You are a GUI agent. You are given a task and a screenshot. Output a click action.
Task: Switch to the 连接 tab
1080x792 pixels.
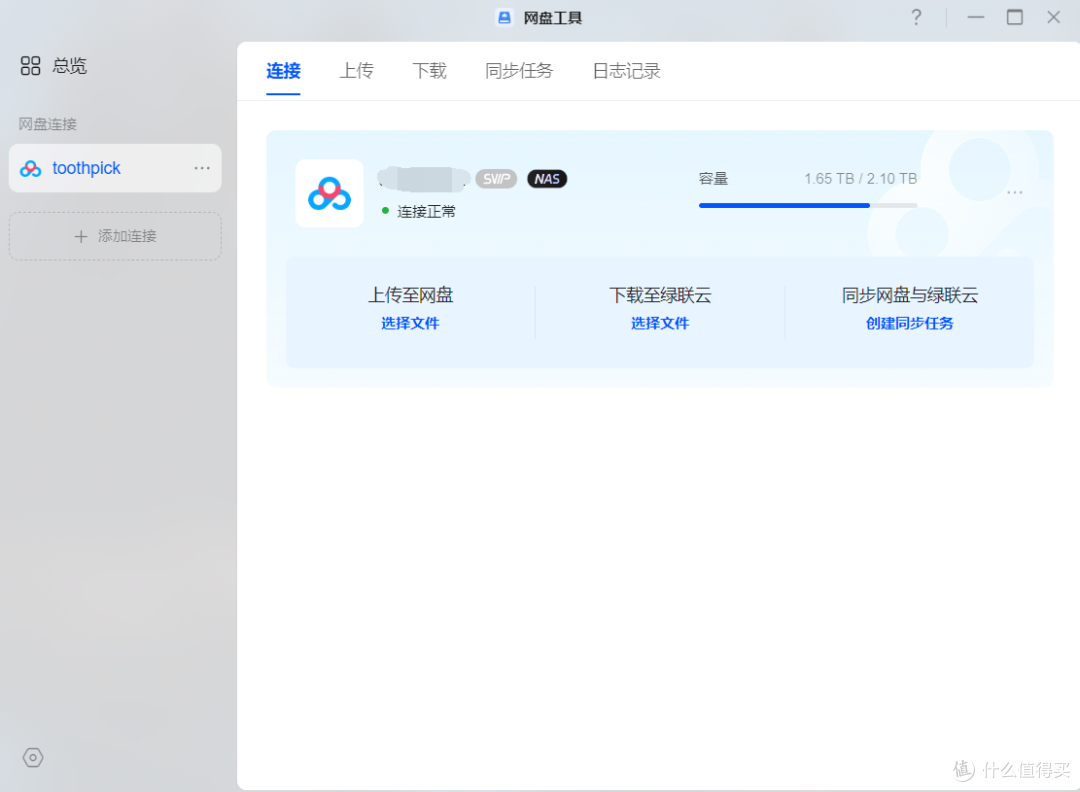[x=283, y=71]
